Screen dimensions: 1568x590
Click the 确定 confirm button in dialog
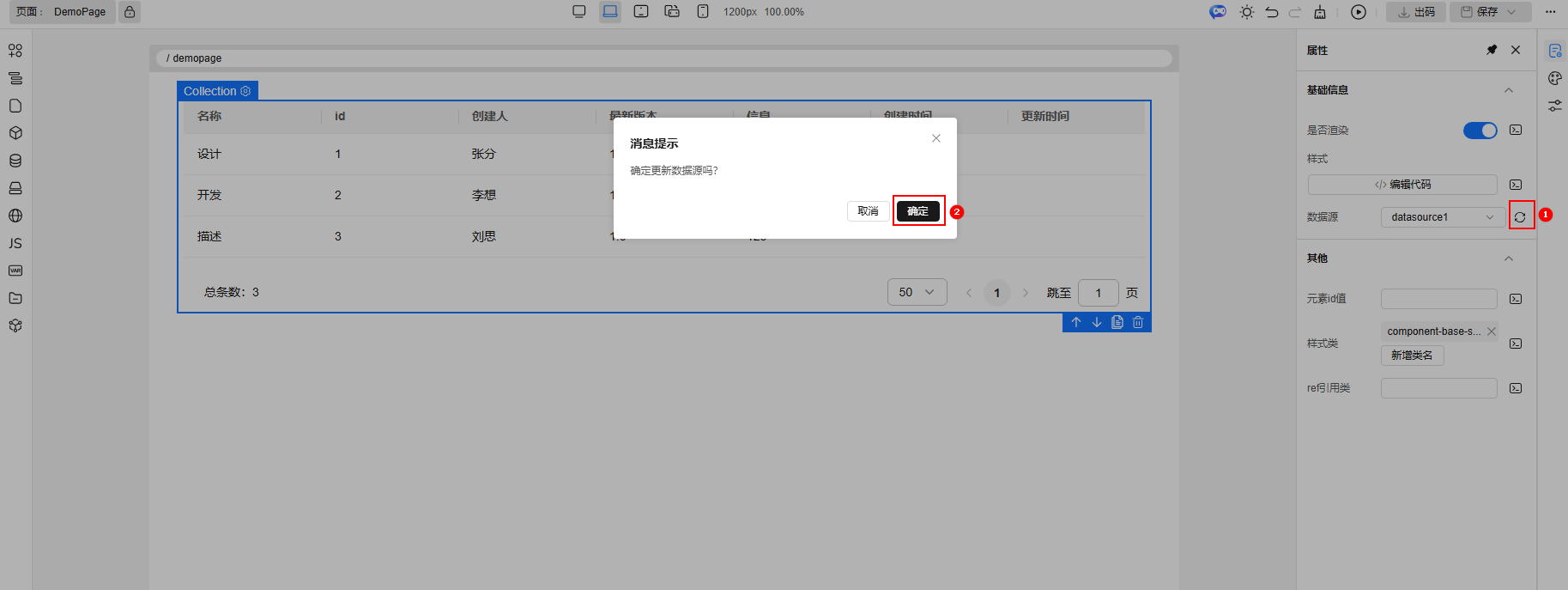coord(917,211)
